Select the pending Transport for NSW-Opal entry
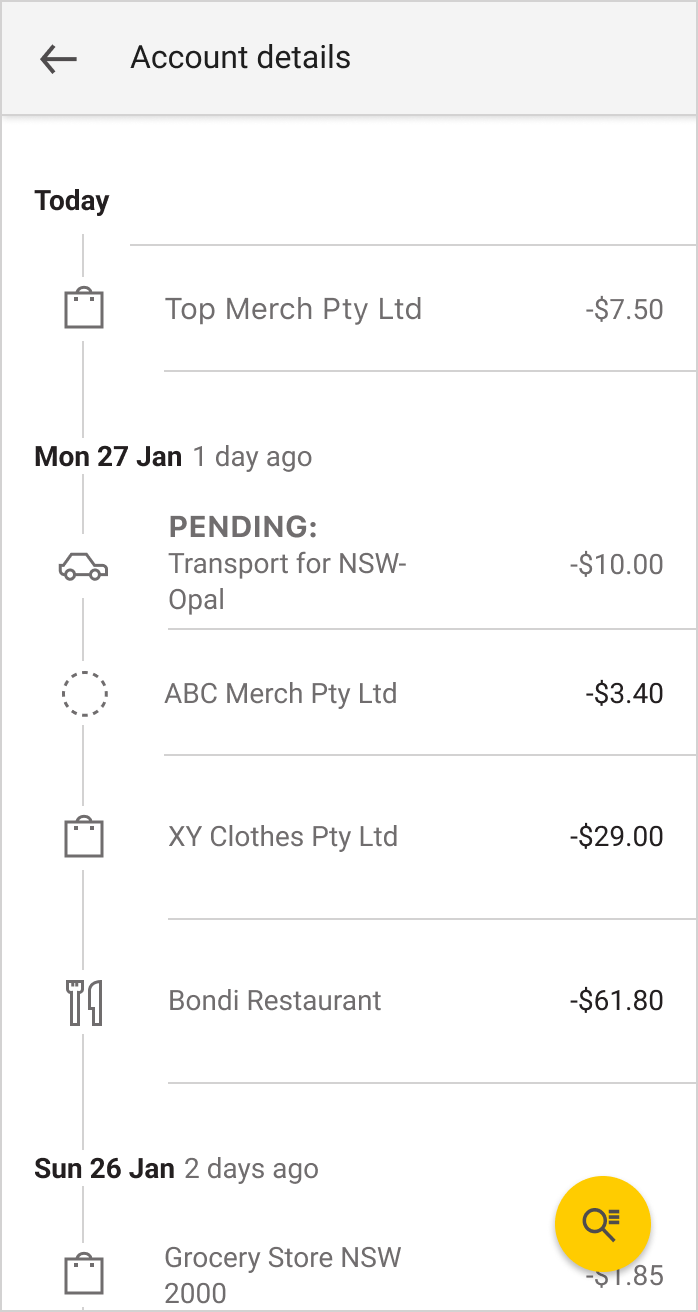Viewport: 698px width, 1312px height. [287, 563]
